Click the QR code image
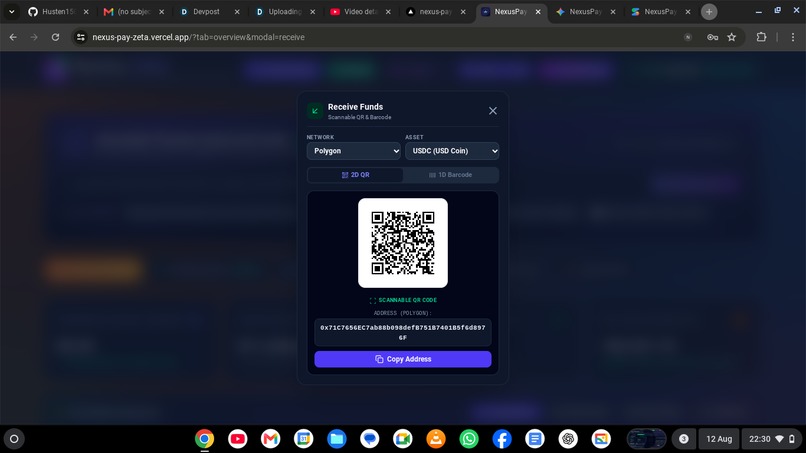This screenshot has height=453, width=806. pos(403,243)
